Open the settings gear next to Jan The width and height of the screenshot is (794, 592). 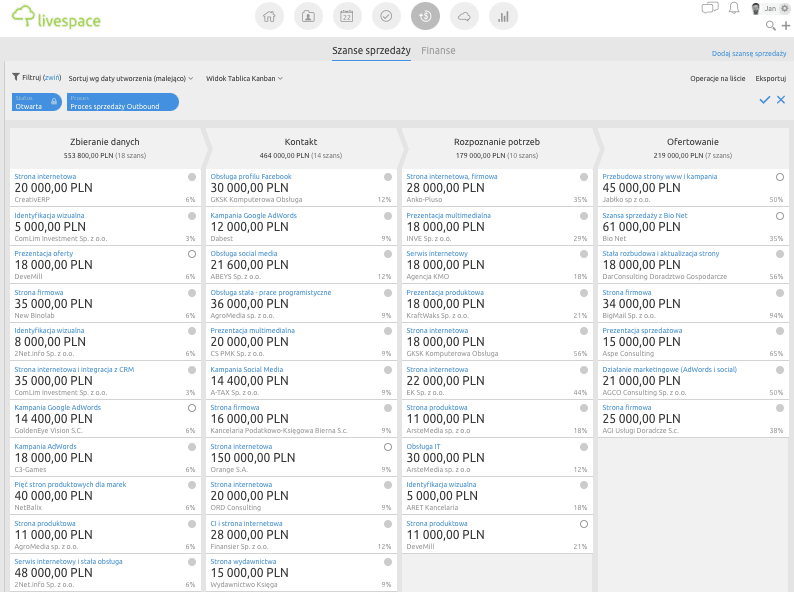pyautogui.click(x=785, y=8)
